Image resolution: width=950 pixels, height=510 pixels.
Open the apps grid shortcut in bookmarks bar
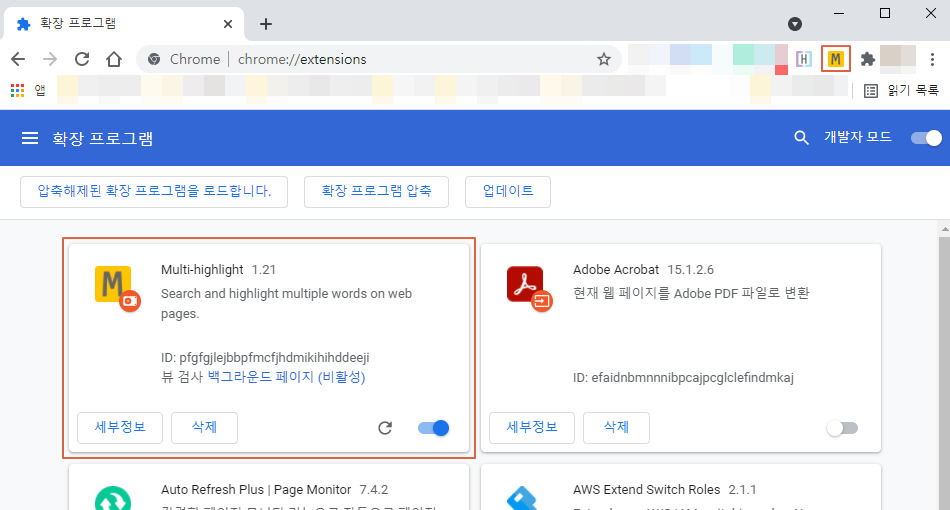(x=18, y=90)
